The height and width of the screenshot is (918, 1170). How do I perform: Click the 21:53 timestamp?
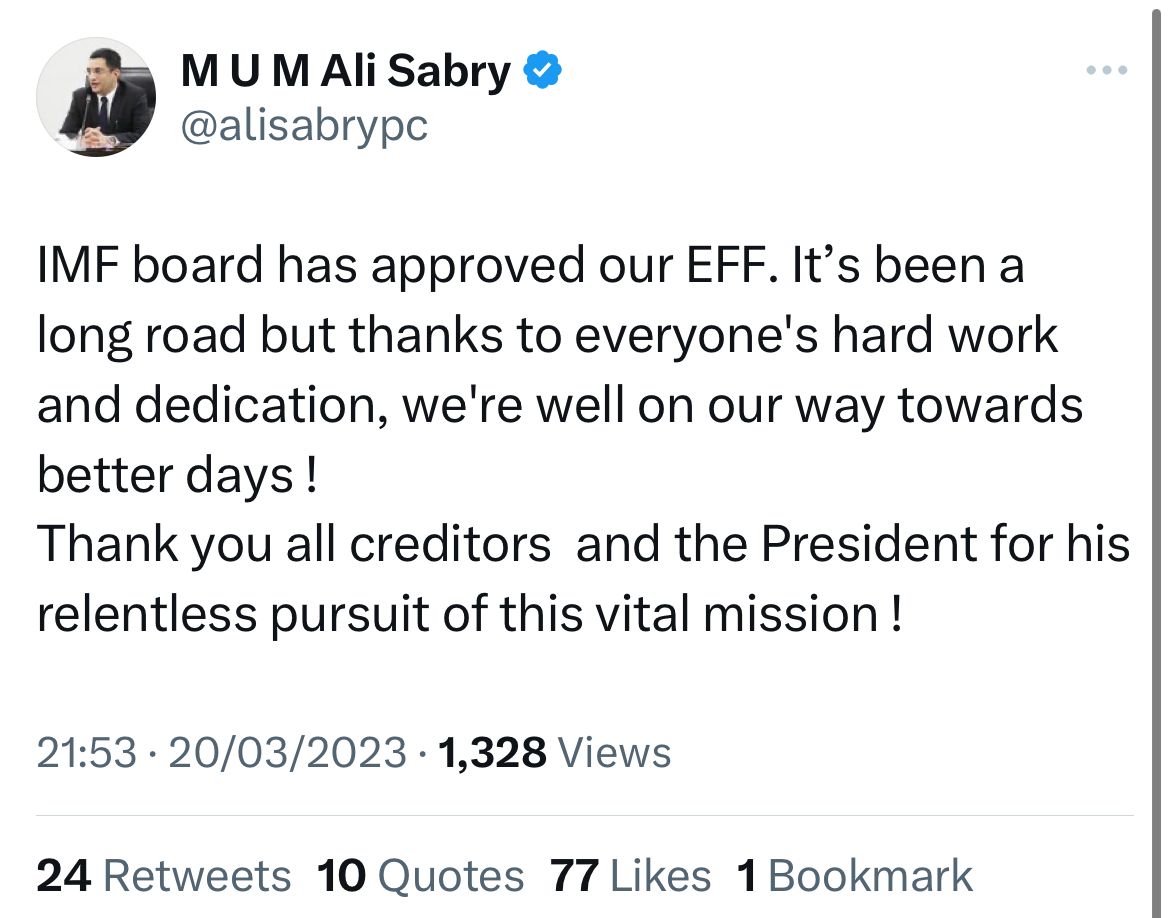[87, 752]
